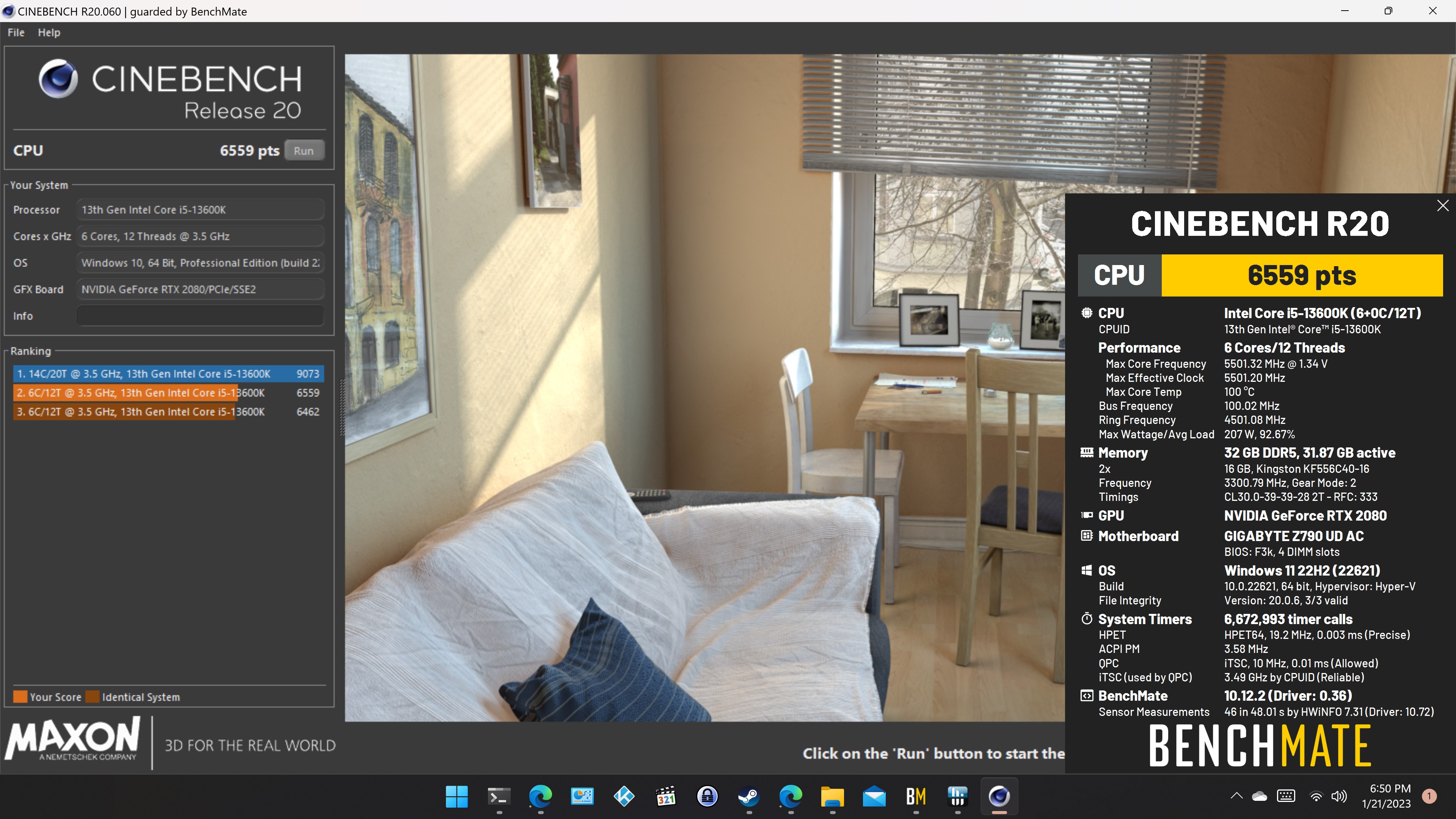Click the Your Score orange legend swatch
Viewport: 1456px width, 819px height.
(20, 697)
